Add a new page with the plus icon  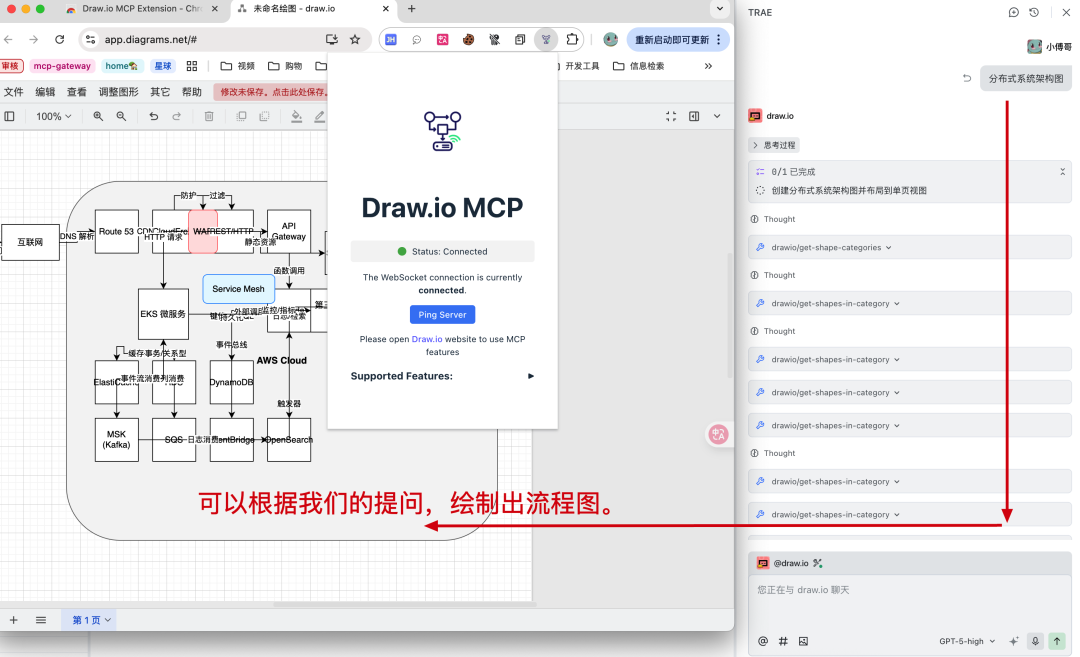click(x=13, y=620)
